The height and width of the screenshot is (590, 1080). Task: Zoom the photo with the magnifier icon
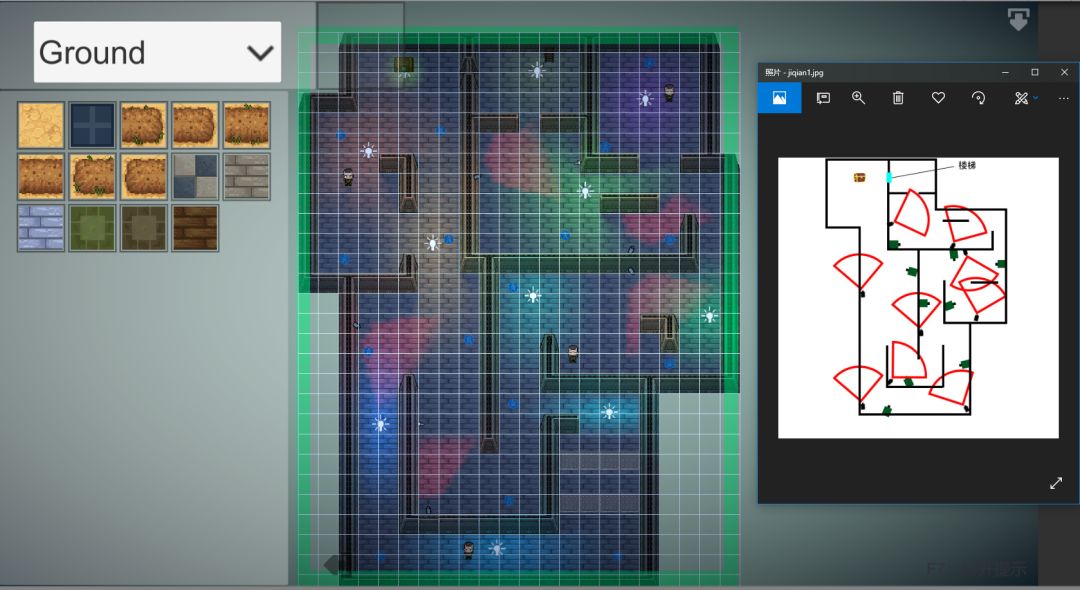click(x=858, y=98)
